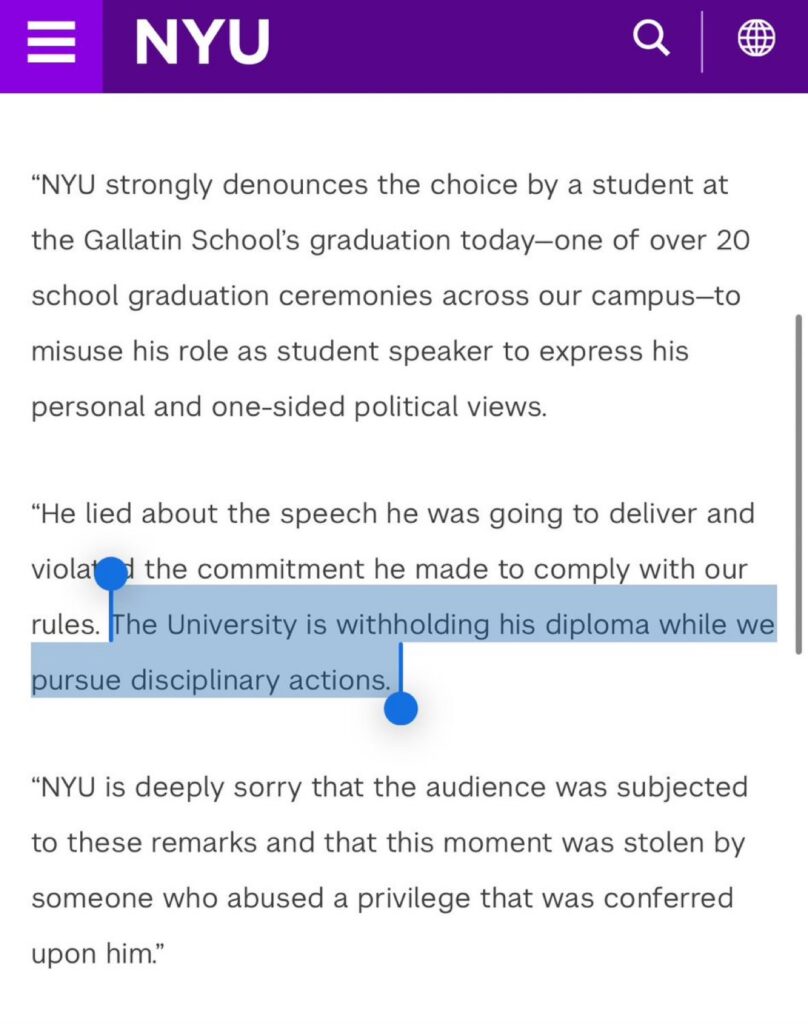Open site navigation via the three-line menu icon
This screenshot has height=1024, width=808.
(x=51, y=42)
